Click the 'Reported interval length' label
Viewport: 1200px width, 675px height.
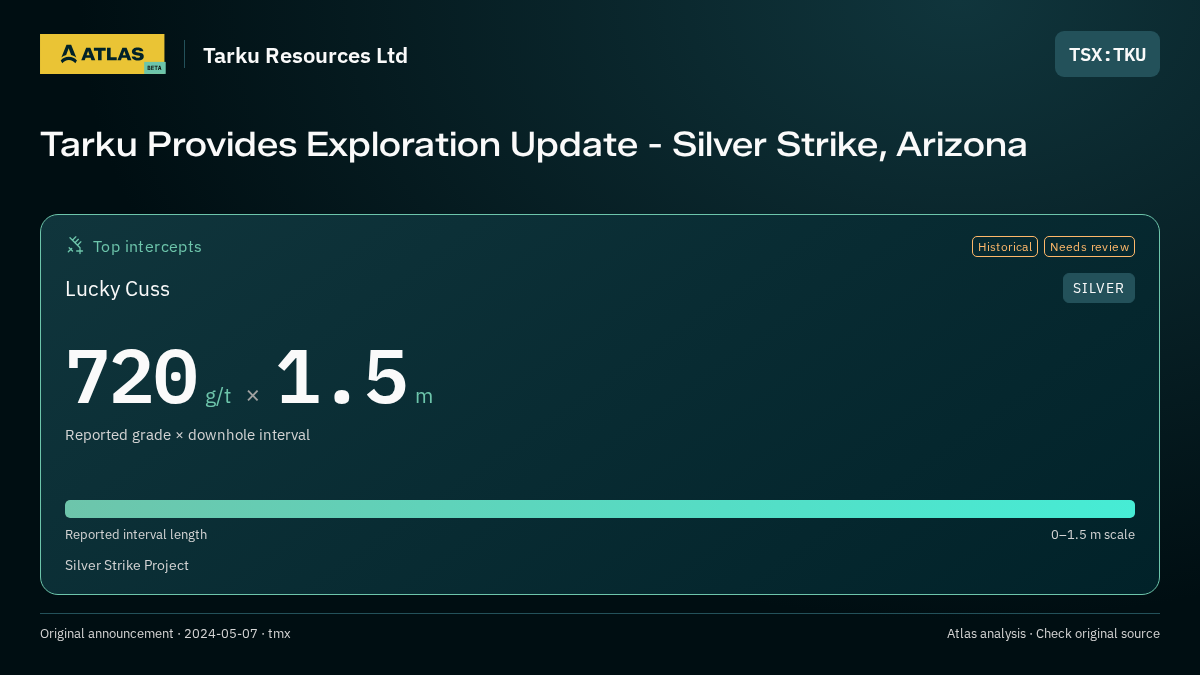click(x=136, y=534)
